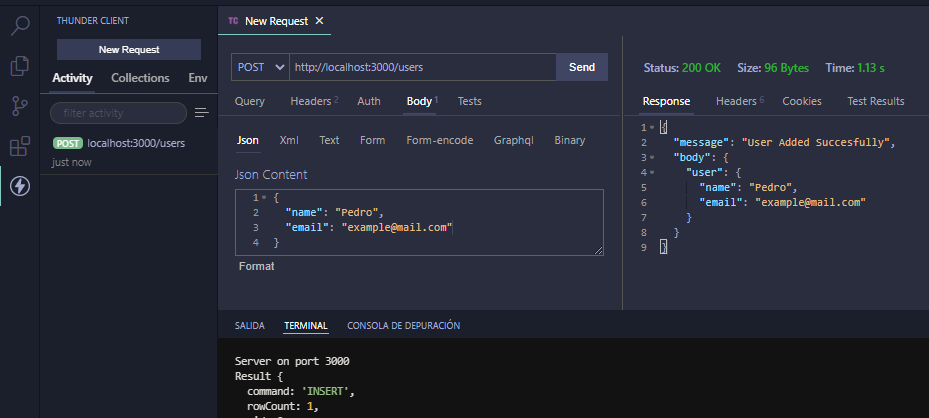
Task: Click the "email" value in response
Action: pos(810,202)
